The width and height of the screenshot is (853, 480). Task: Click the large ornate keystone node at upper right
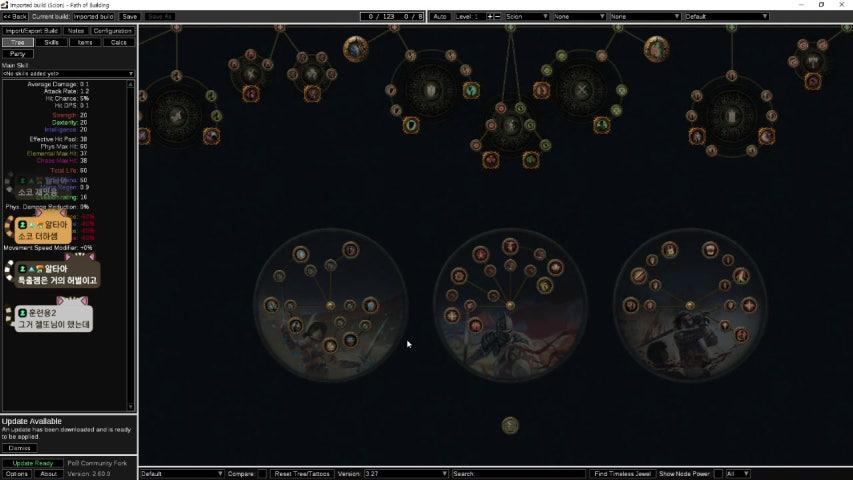pyautogui.click(x=656, y=47)
